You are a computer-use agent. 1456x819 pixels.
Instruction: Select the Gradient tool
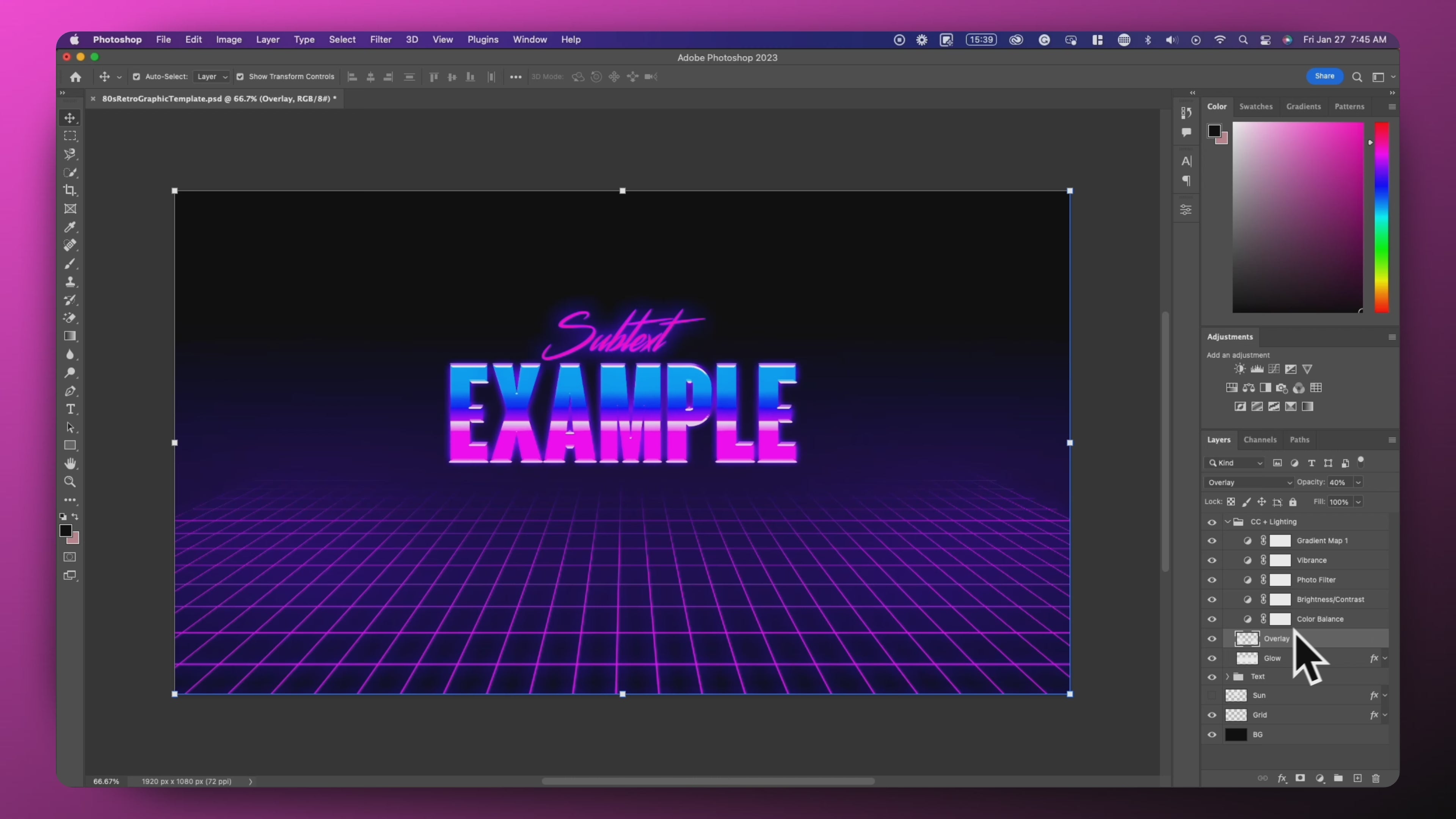[x=70, y=336]
